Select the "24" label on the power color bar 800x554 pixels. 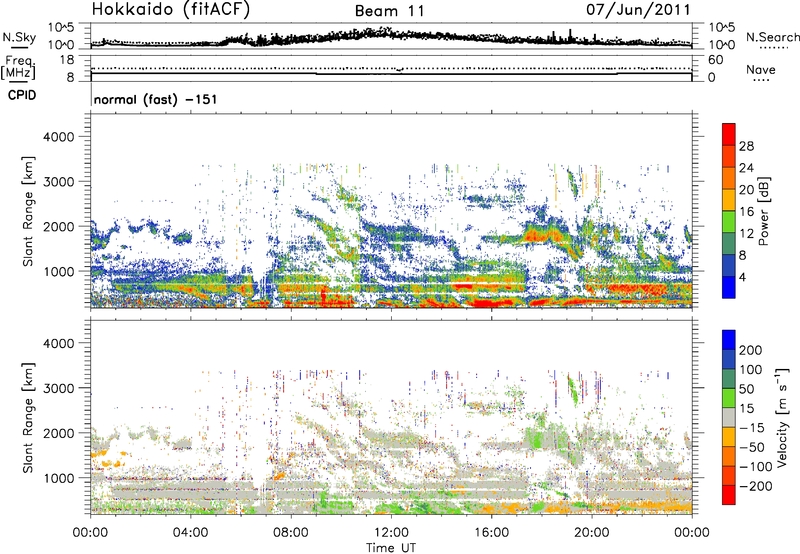[x=746, y=168]
